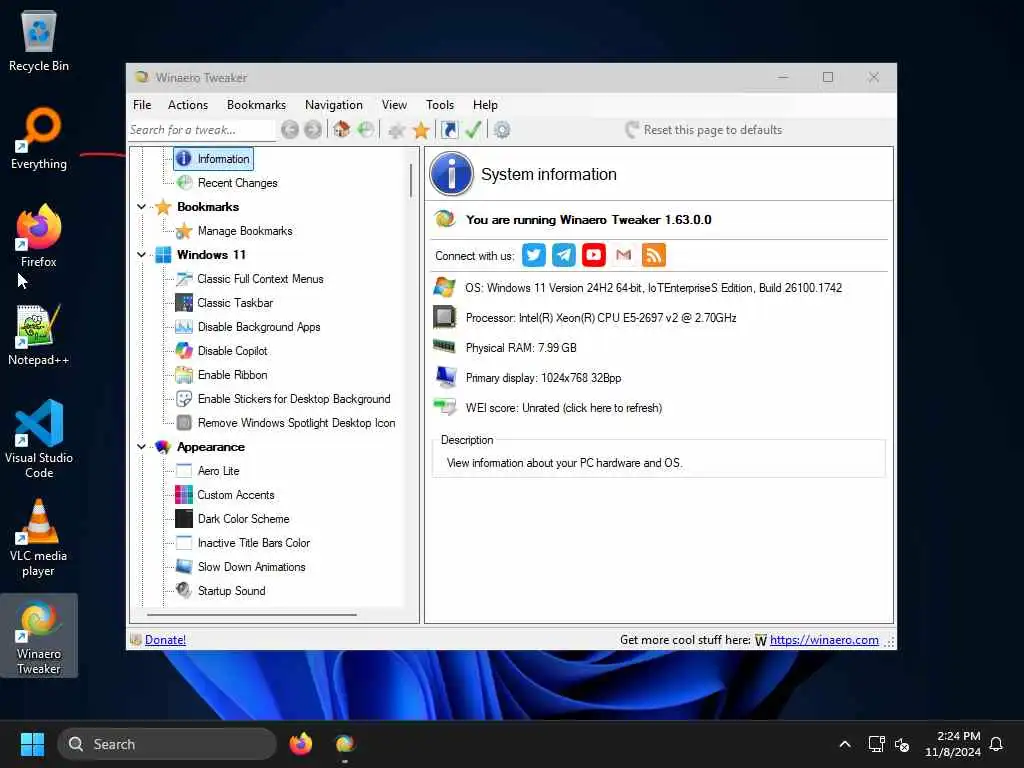This screenshot has width=1024, height=768.
Task: Open Recent Changes toolbar icon
Action: (366, 129)
